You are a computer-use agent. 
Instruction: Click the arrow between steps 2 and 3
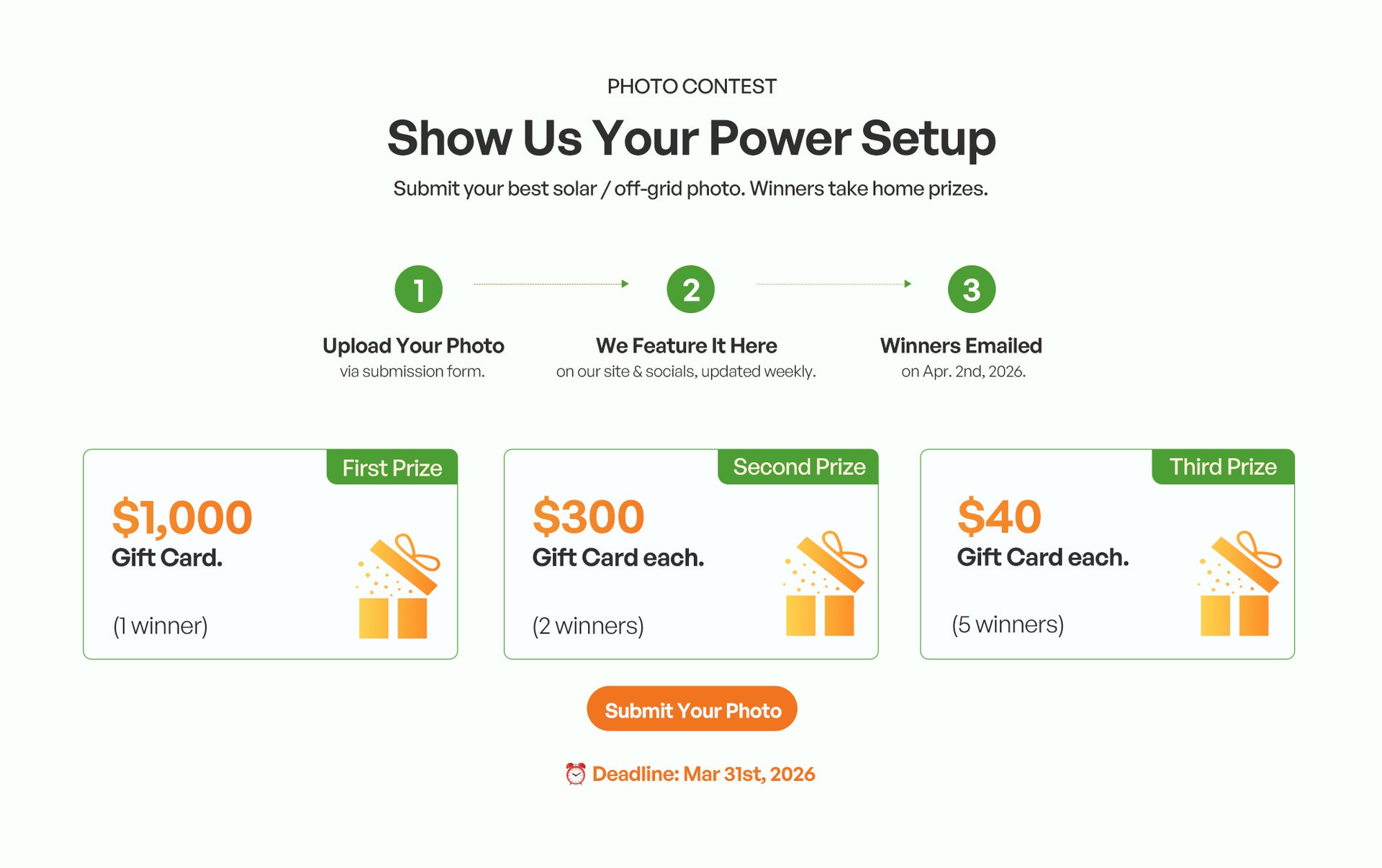(834, 284)
